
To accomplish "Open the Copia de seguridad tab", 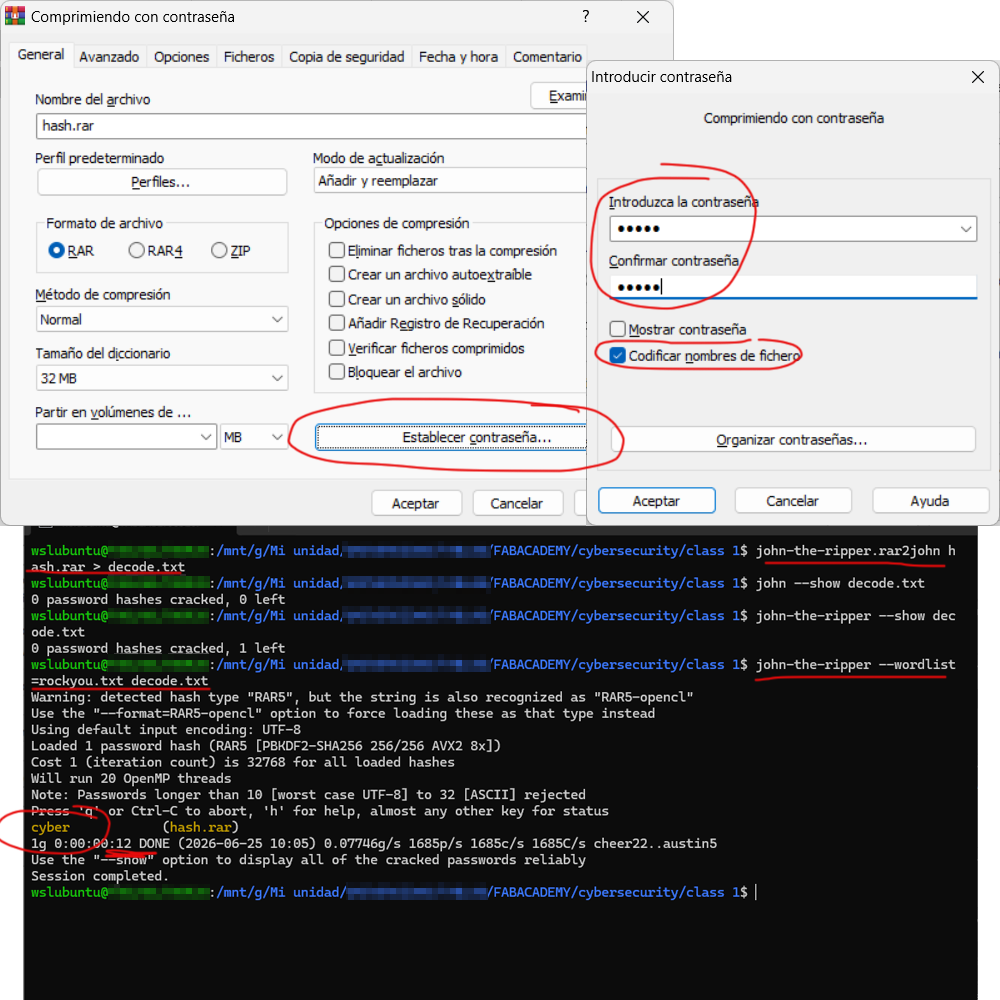I will [346, 57].
